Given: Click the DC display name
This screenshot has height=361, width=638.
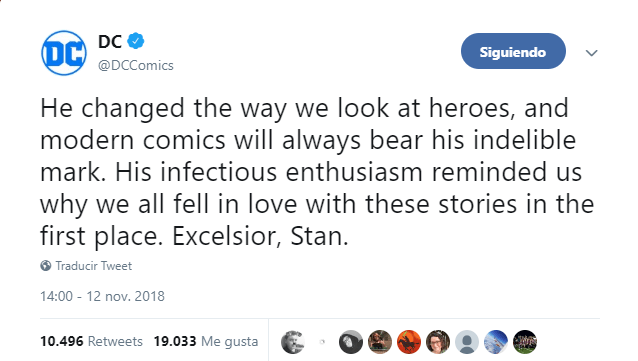Looking at the screenshot, I should [x=110, y=42].
